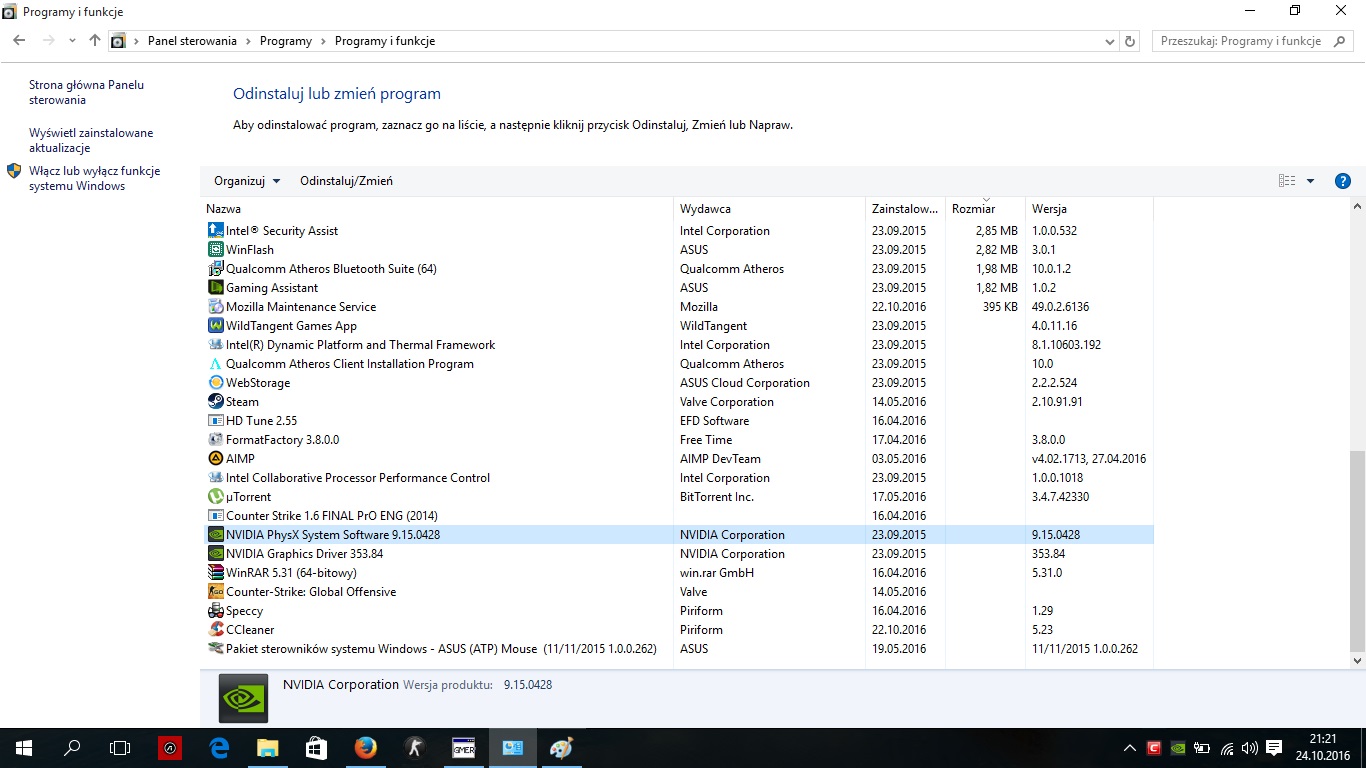Click the Counter-Strike: Global Offensive icon
Viewport: 1366px width, 768px height.
tap(215, 592)
